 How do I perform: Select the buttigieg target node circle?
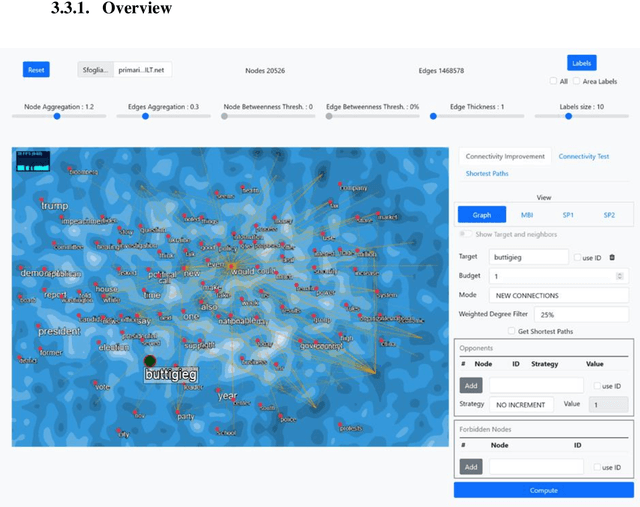click(150, 361)
